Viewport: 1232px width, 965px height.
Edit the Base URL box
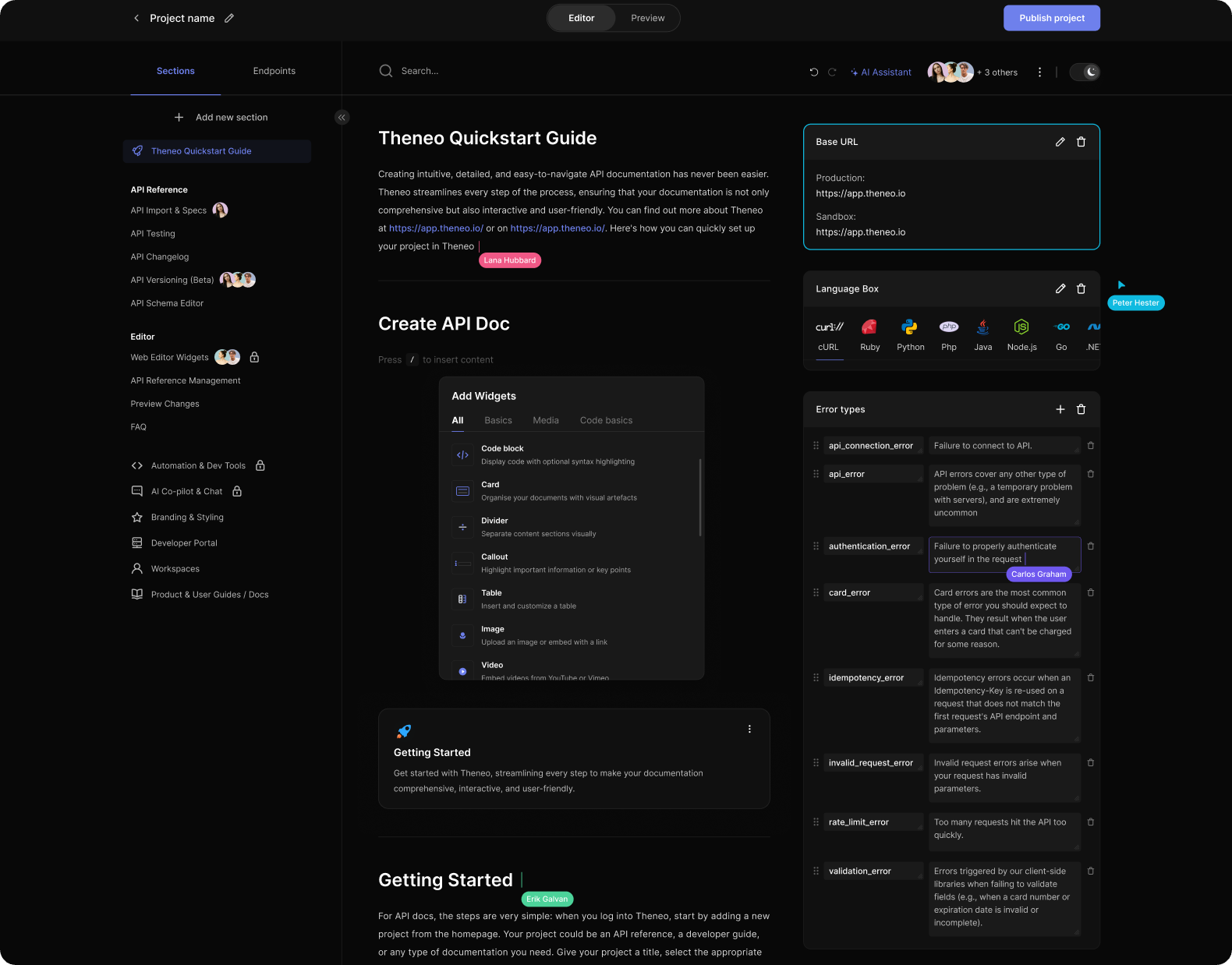tap(1060, 142)
